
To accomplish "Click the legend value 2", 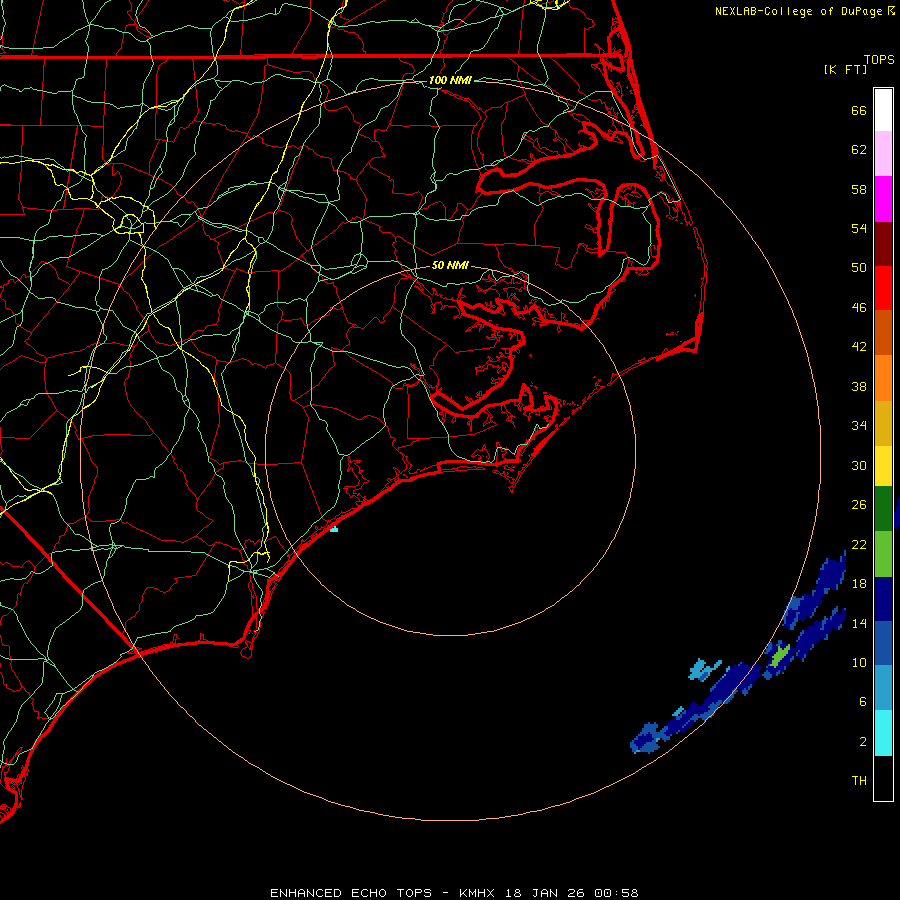I will pyautogui.click(x=863, y=742).
